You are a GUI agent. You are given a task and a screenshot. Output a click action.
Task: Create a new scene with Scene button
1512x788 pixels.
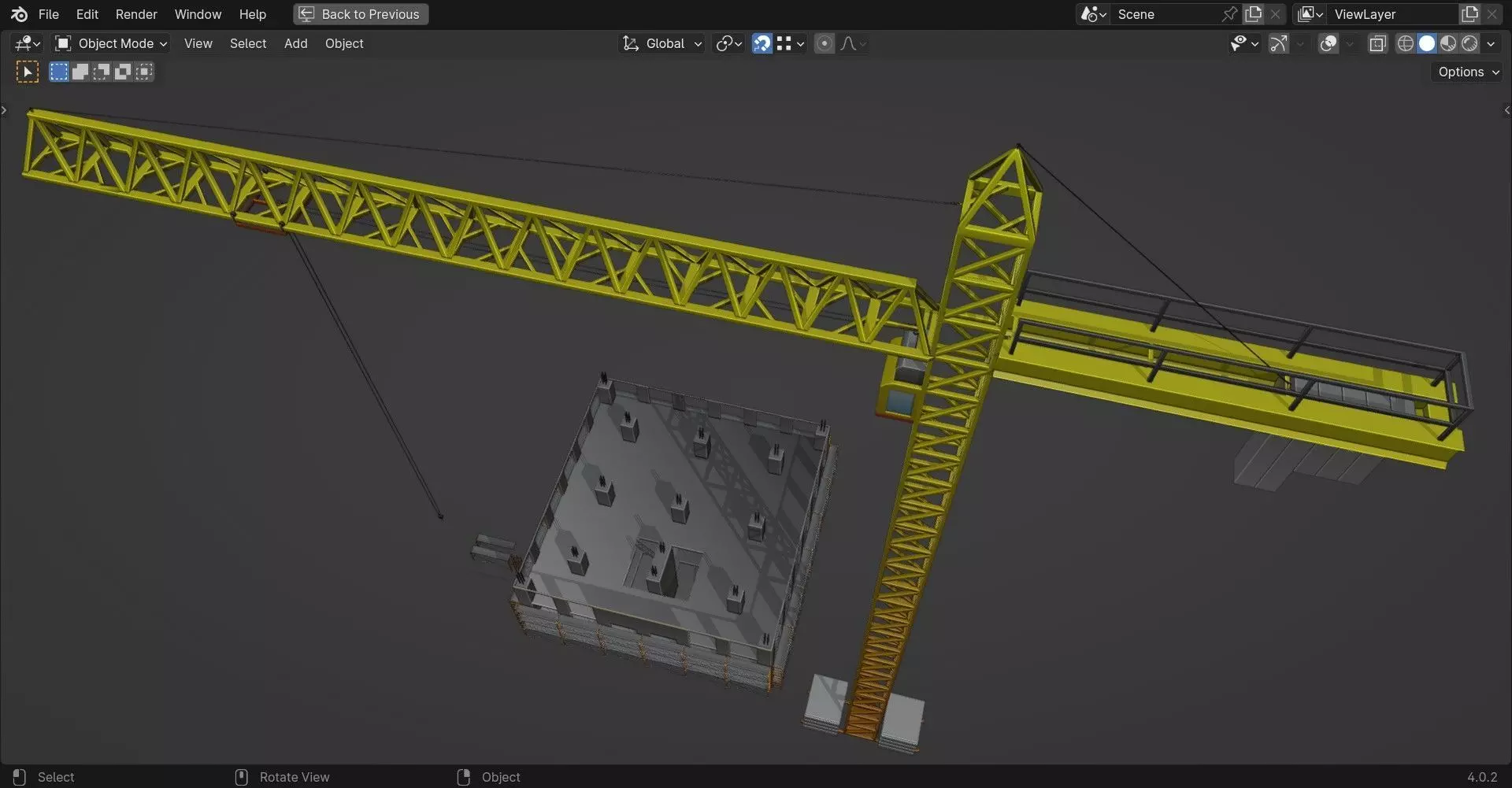click(x=1254, y=14)
